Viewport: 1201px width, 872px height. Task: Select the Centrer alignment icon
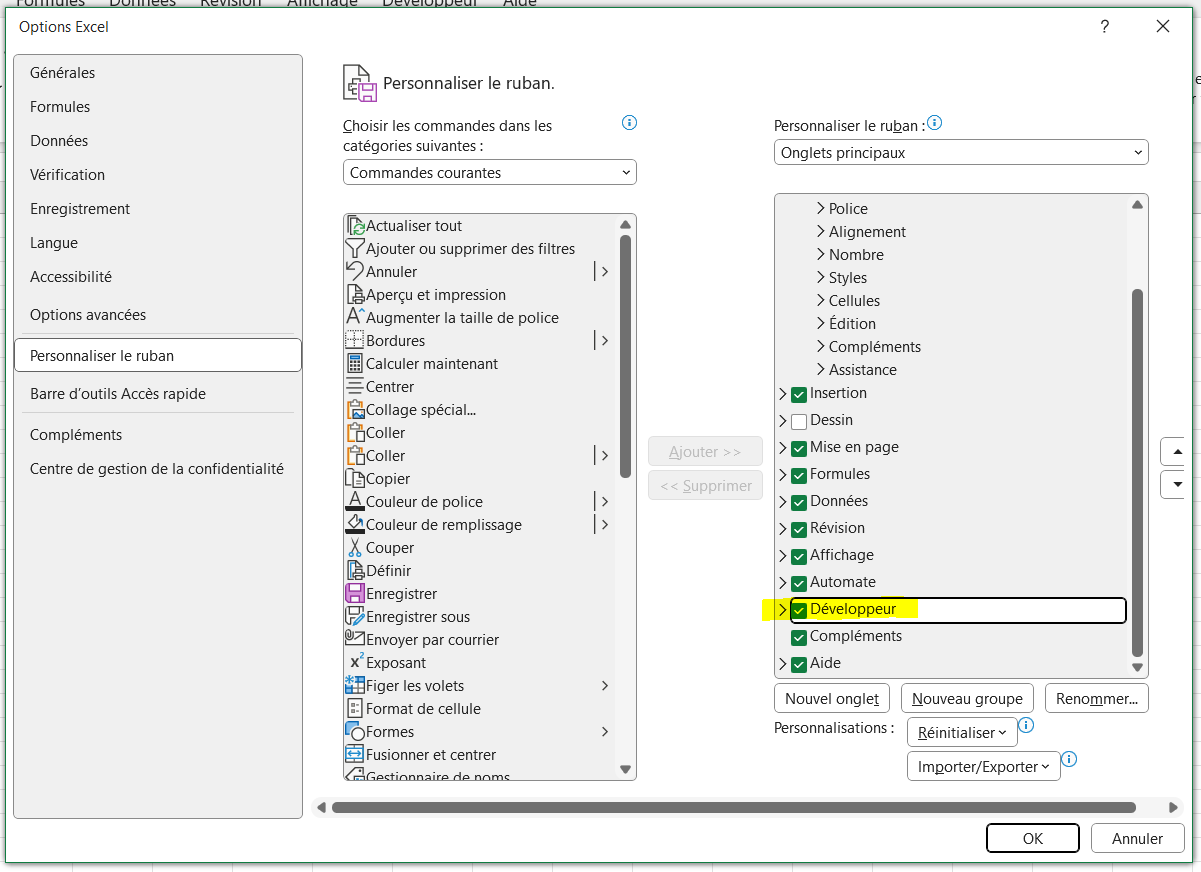(x=355, y=387)
